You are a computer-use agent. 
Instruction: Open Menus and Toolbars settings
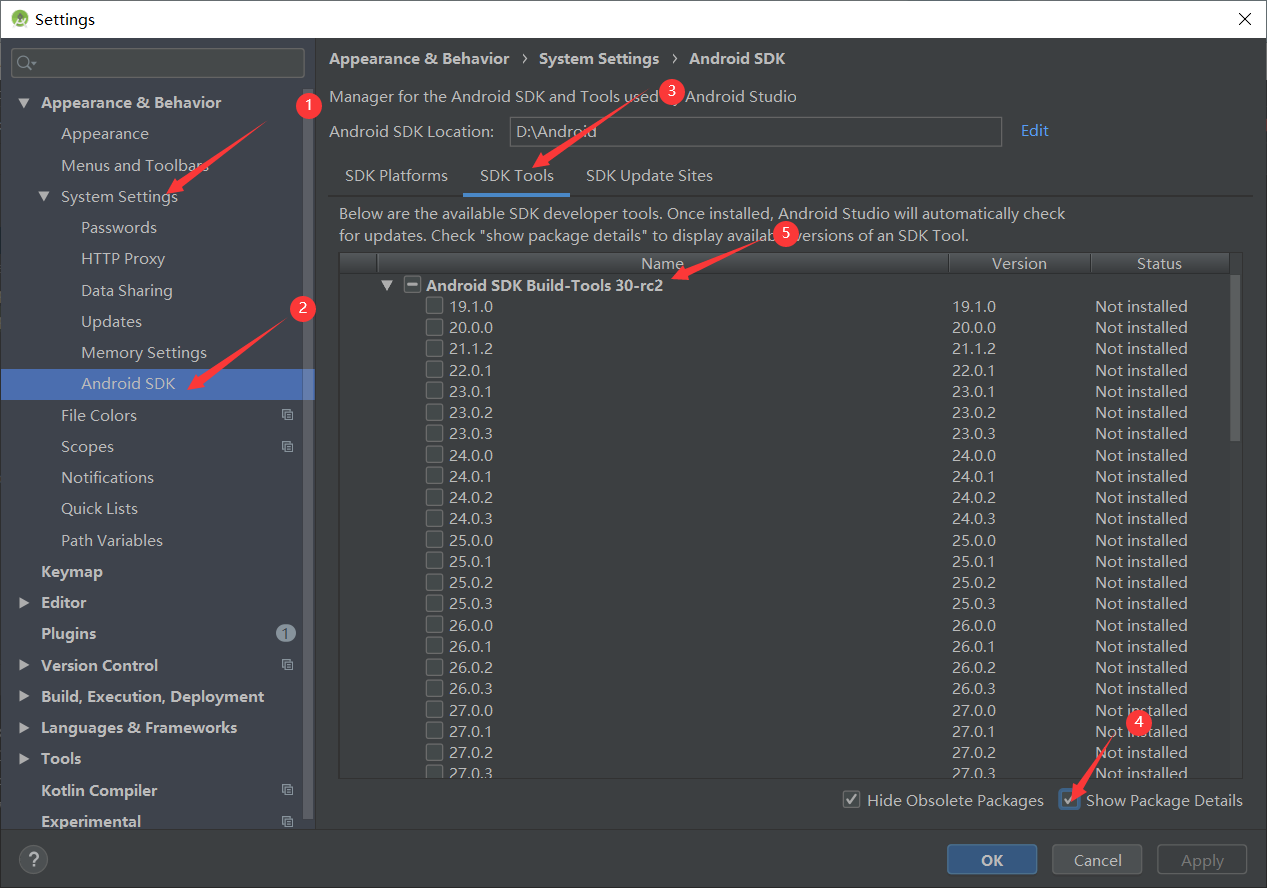135,165
